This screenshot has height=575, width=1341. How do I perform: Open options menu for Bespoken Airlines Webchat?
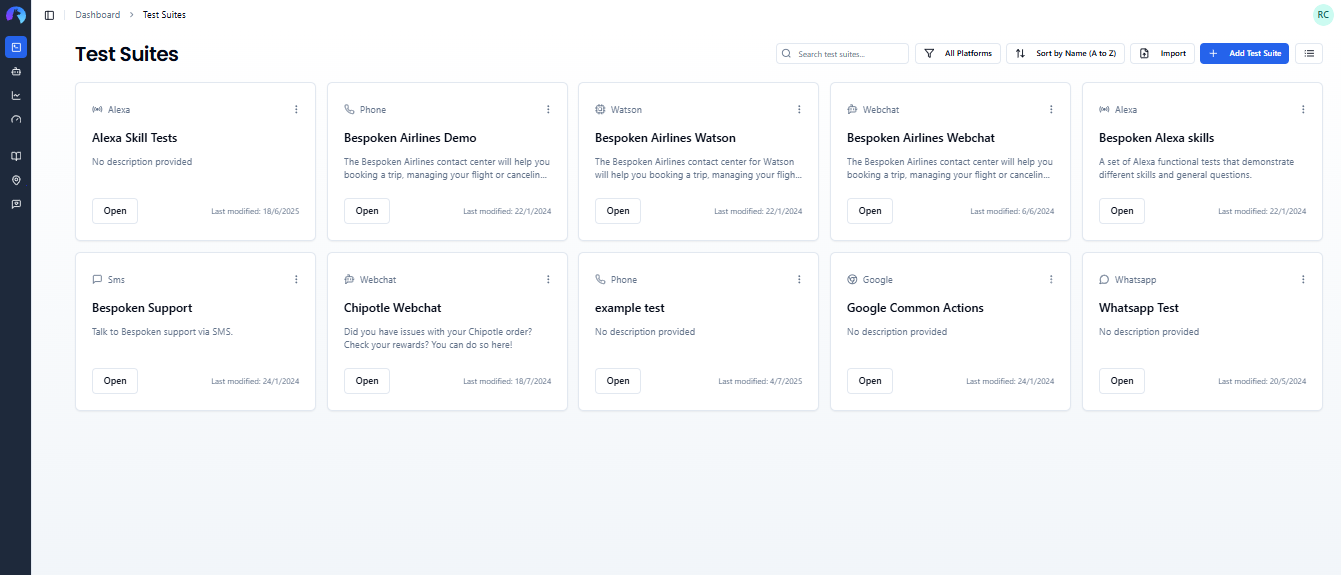pyautogui.click(x=1051, y=109)
